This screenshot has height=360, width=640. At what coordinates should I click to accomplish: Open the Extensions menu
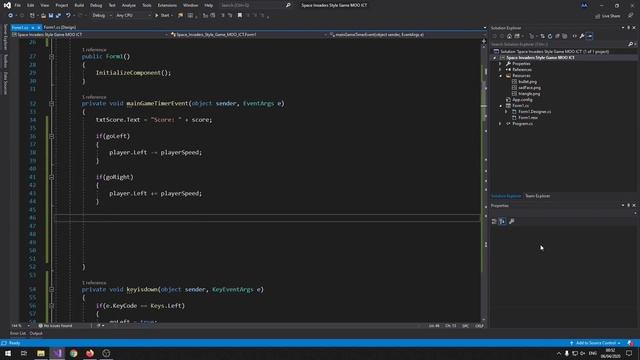coord(167,5)
